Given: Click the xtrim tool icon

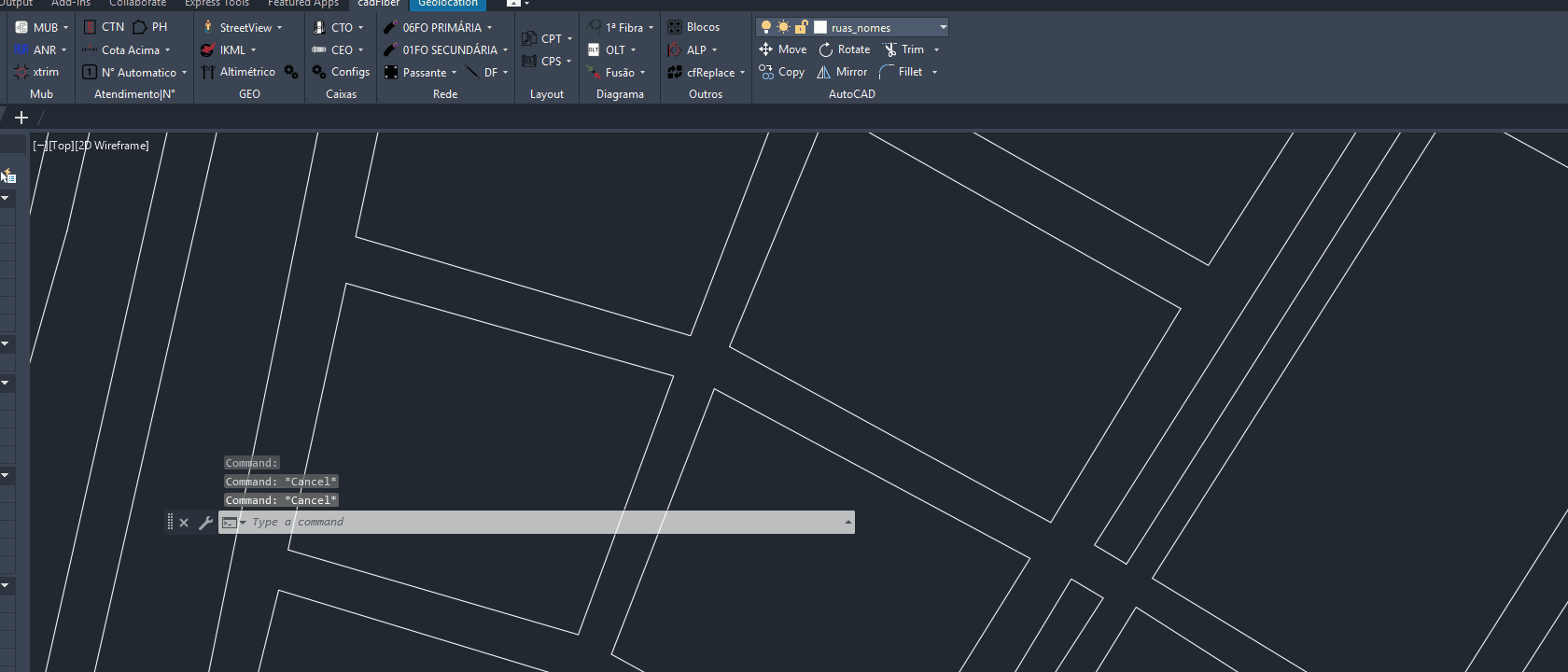Looking at the screenshot, I should [21, 72].
